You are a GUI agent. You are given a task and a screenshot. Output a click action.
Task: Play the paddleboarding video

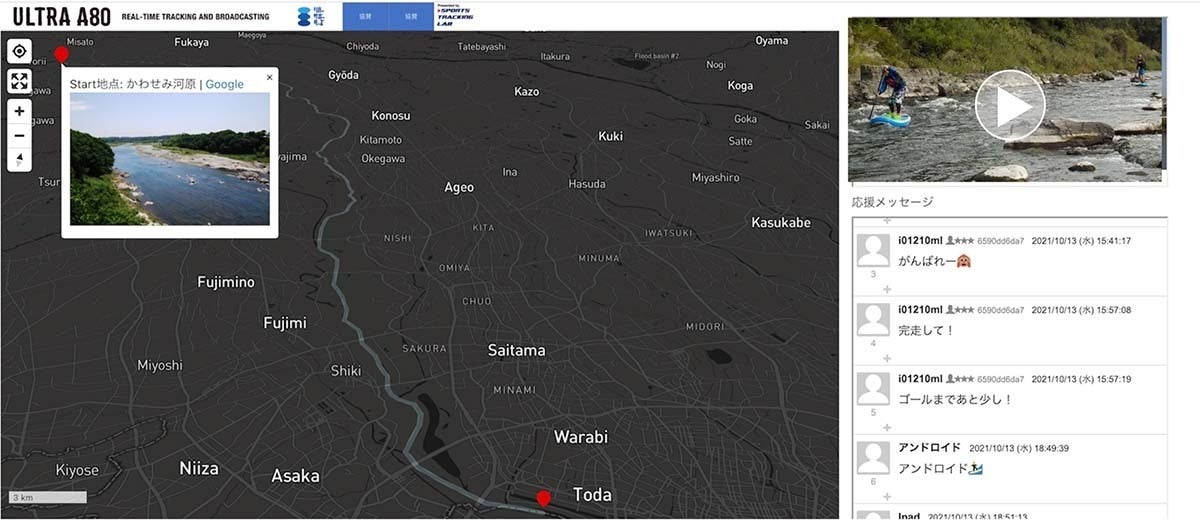1009,105
